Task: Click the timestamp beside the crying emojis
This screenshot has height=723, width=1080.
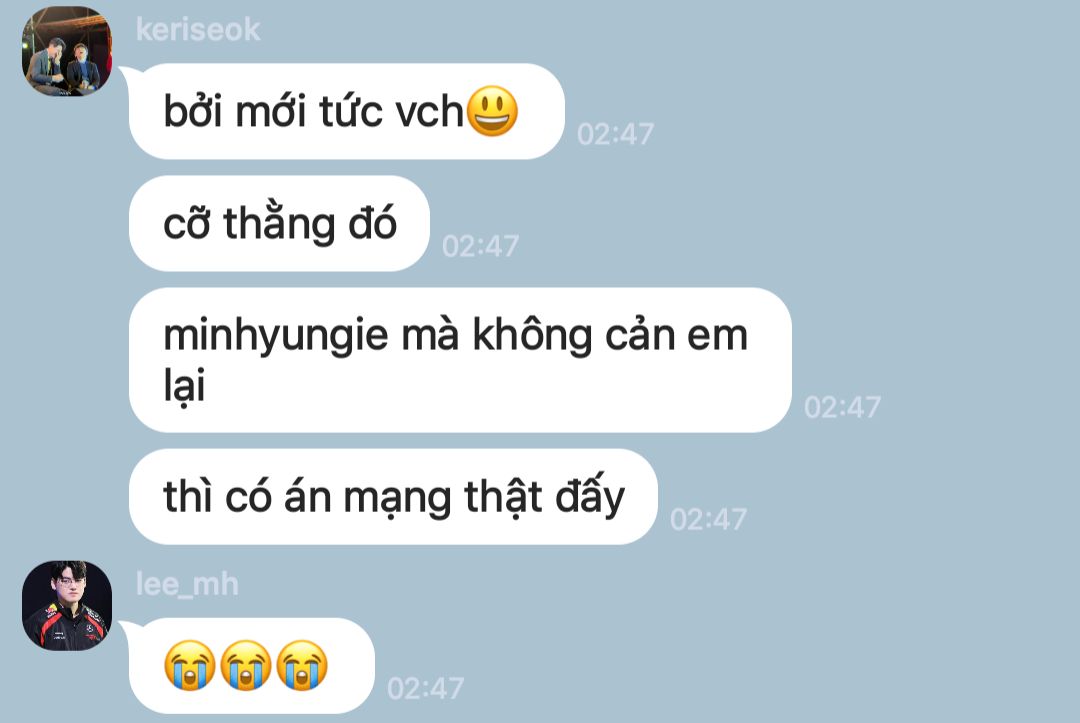Action: (426, 689)
